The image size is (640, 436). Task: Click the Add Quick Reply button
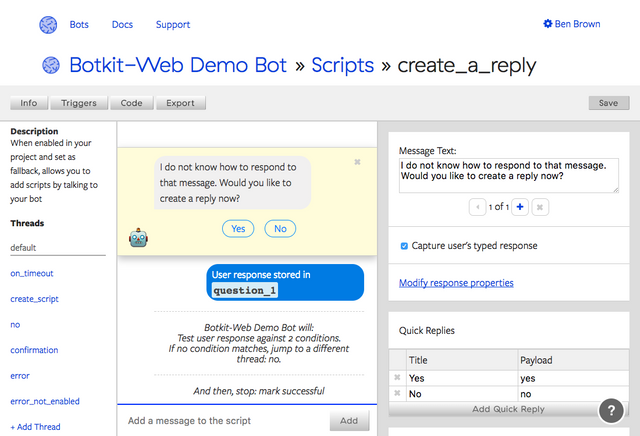click(509, 409)
